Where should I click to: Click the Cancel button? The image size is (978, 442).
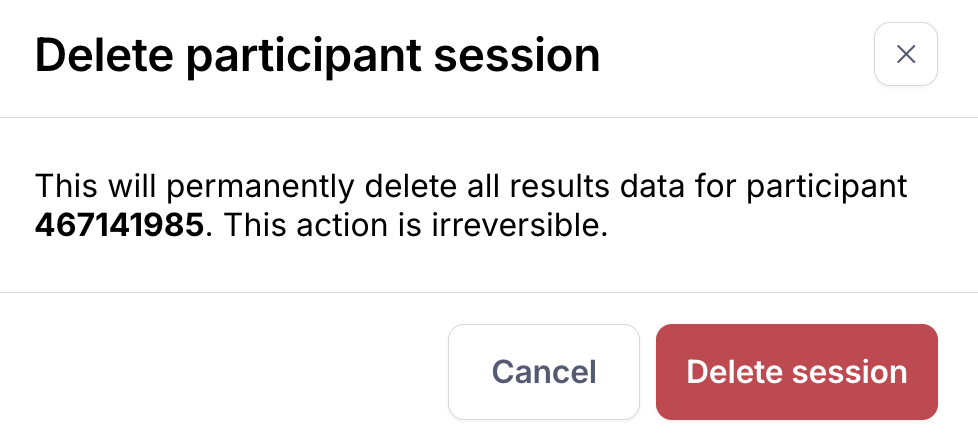click(544, 372)
